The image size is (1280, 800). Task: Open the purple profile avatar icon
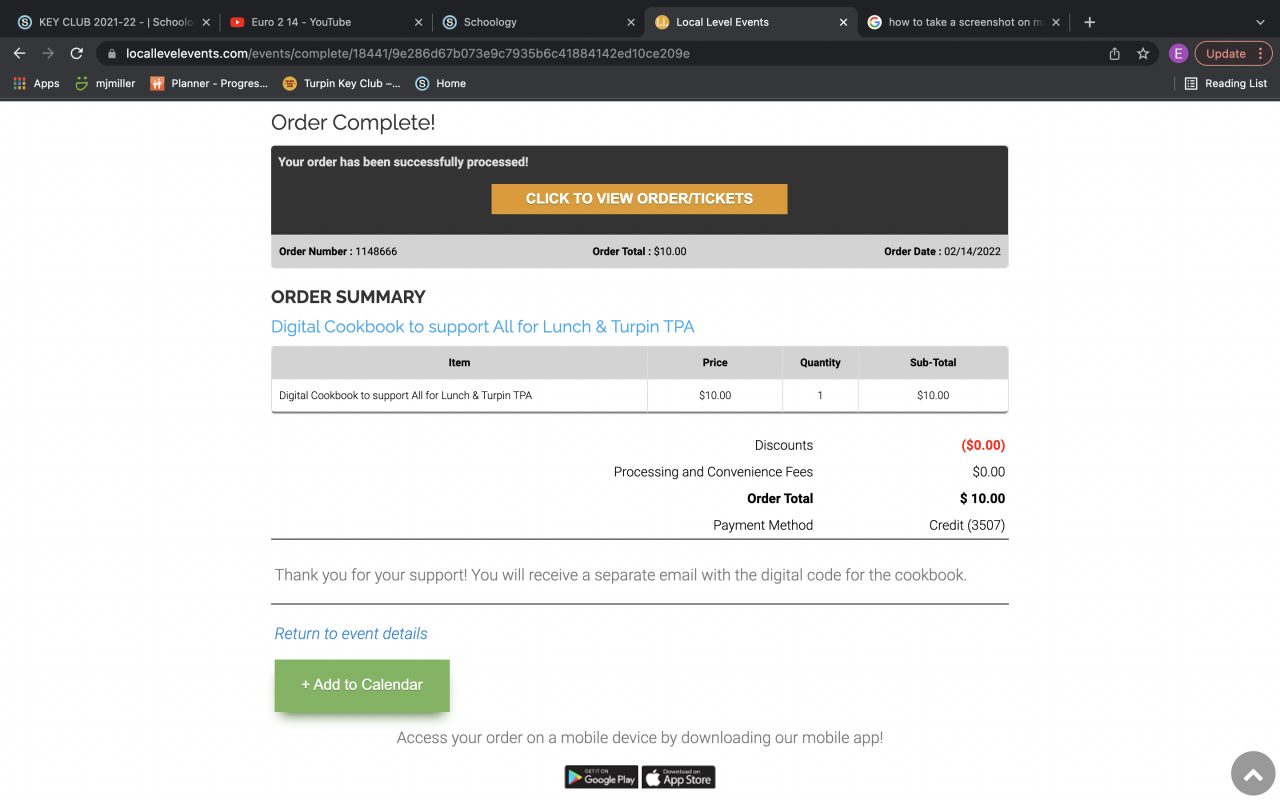pos(1178,54)
